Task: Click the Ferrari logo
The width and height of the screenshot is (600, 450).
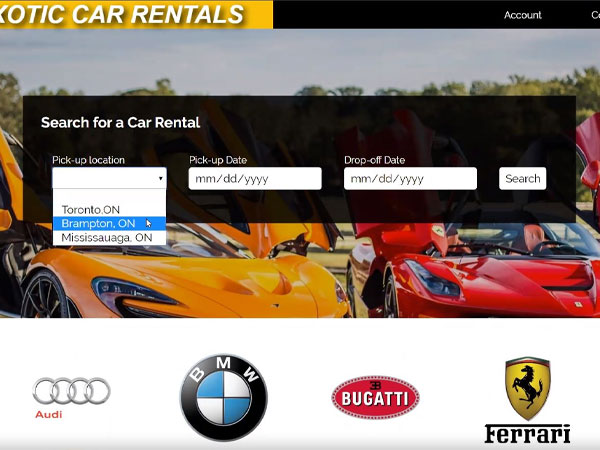Action: tap(527, 400)
